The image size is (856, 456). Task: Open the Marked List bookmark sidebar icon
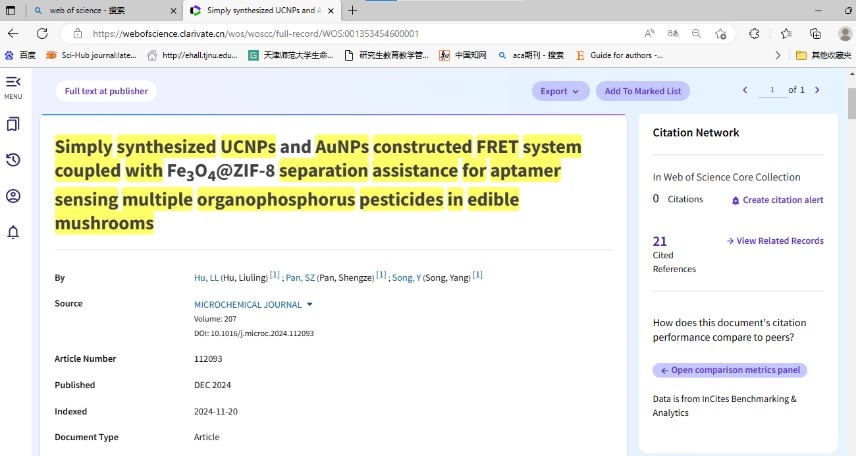pos(13,124)
